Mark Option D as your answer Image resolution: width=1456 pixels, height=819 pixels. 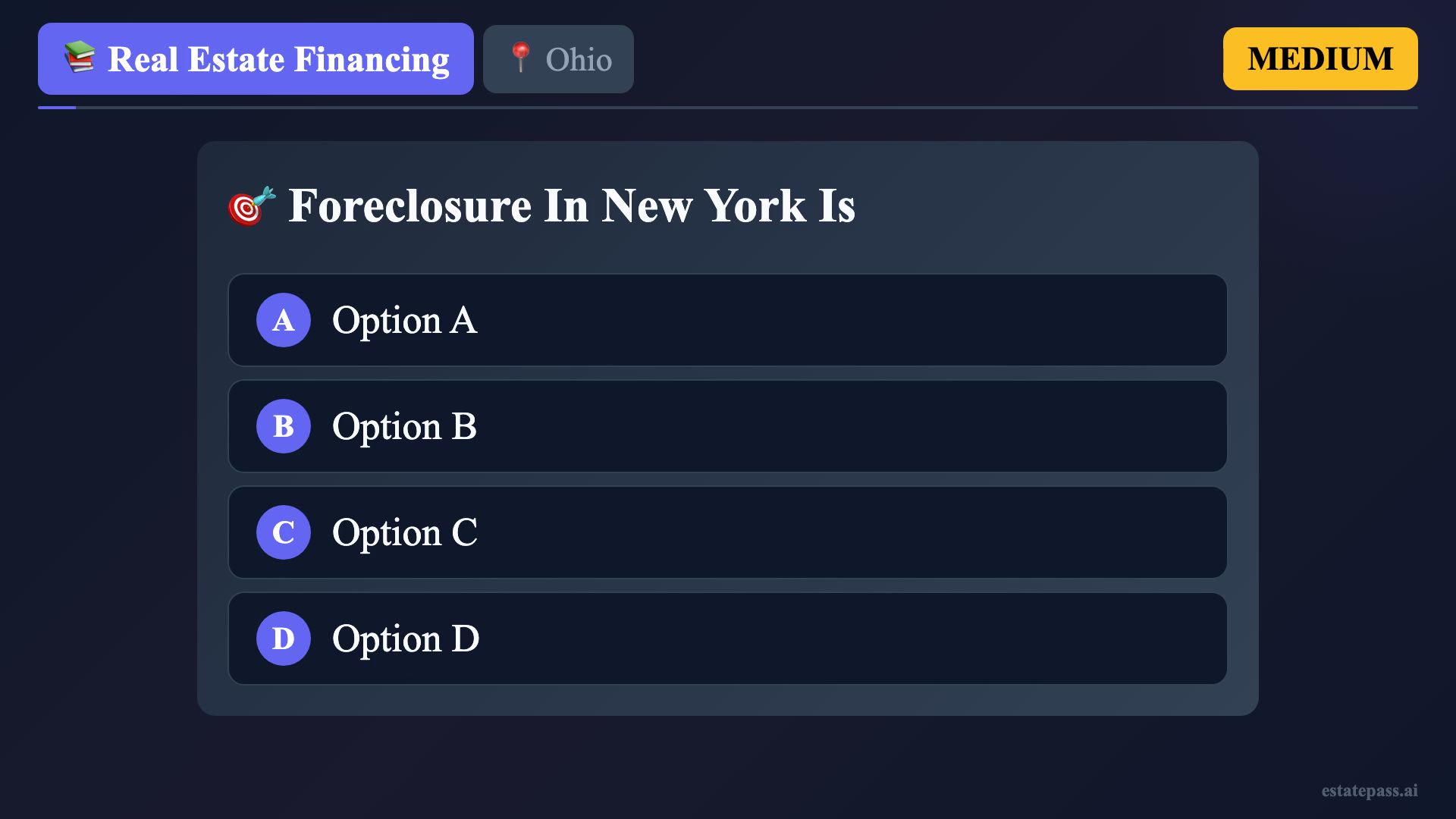pyautogui.click(x=728, y=639)
